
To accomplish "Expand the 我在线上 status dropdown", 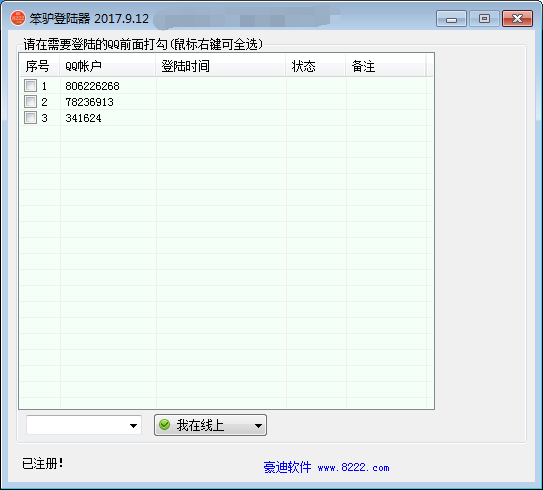I will pos(258,426).
